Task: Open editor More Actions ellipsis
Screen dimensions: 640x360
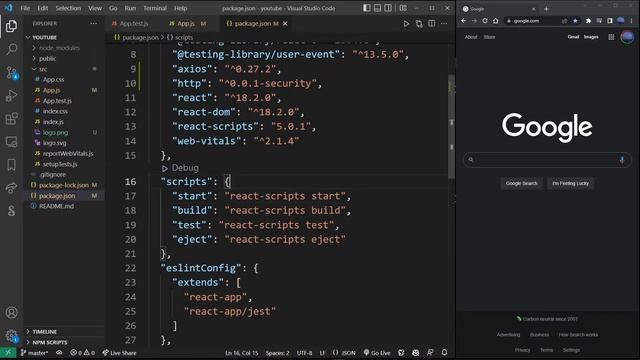Action: tap(444, 24)
